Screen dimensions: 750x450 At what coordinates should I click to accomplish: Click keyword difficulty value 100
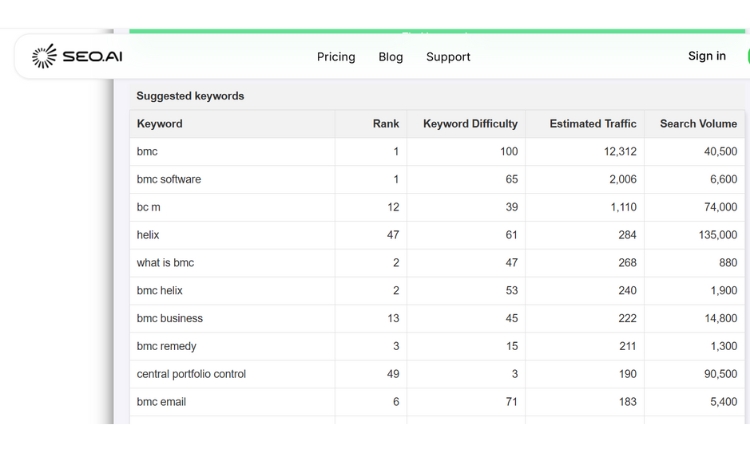509,152
